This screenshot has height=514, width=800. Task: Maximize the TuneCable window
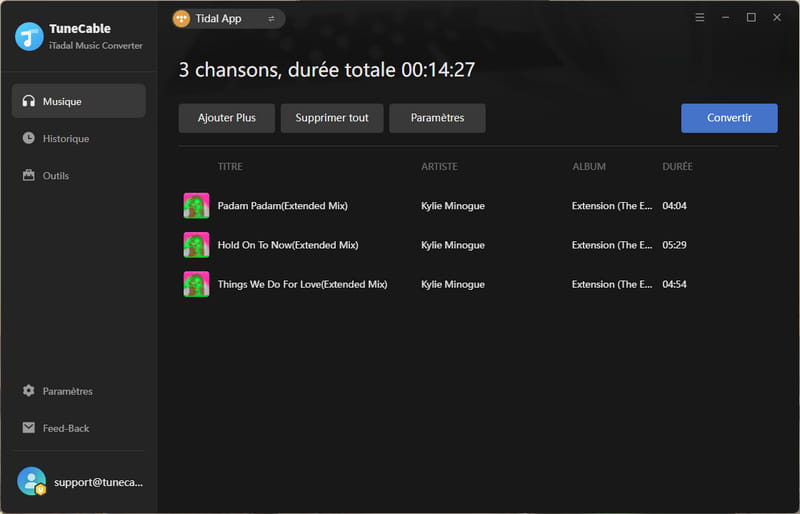tap(751, 17)
